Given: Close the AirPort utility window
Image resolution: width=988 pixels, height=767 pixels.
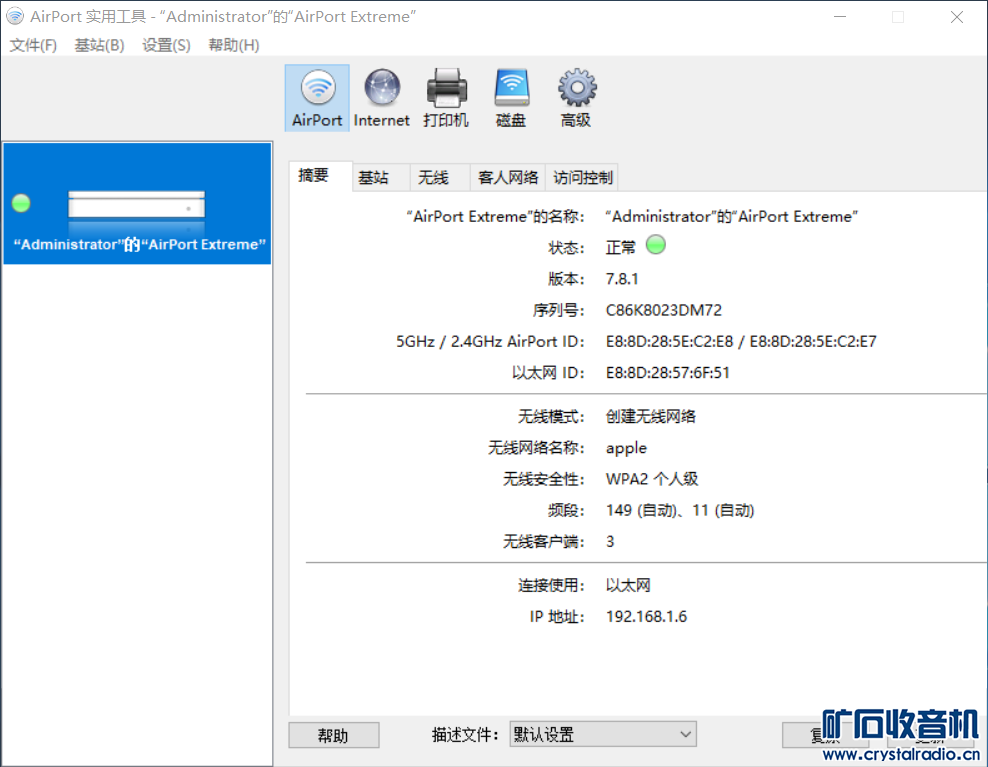Looking at the screenshot, I should pos(956,17).
